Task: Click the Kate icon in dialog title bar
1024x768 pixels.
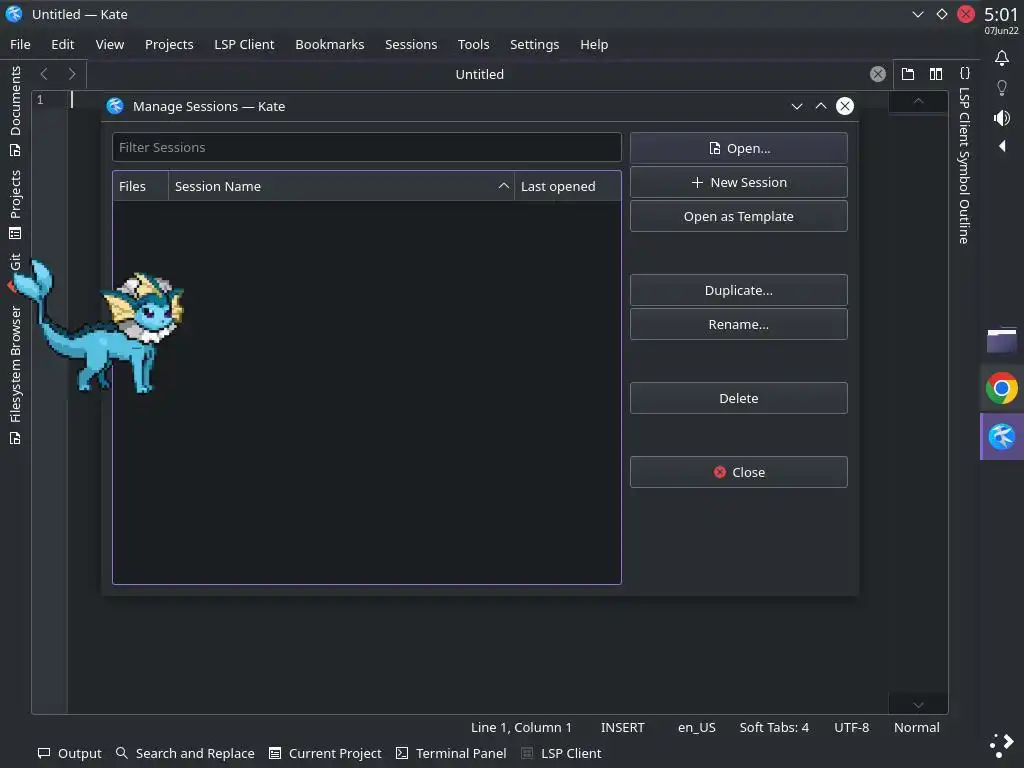Action: pyautogui.click(x=115, y=106)
